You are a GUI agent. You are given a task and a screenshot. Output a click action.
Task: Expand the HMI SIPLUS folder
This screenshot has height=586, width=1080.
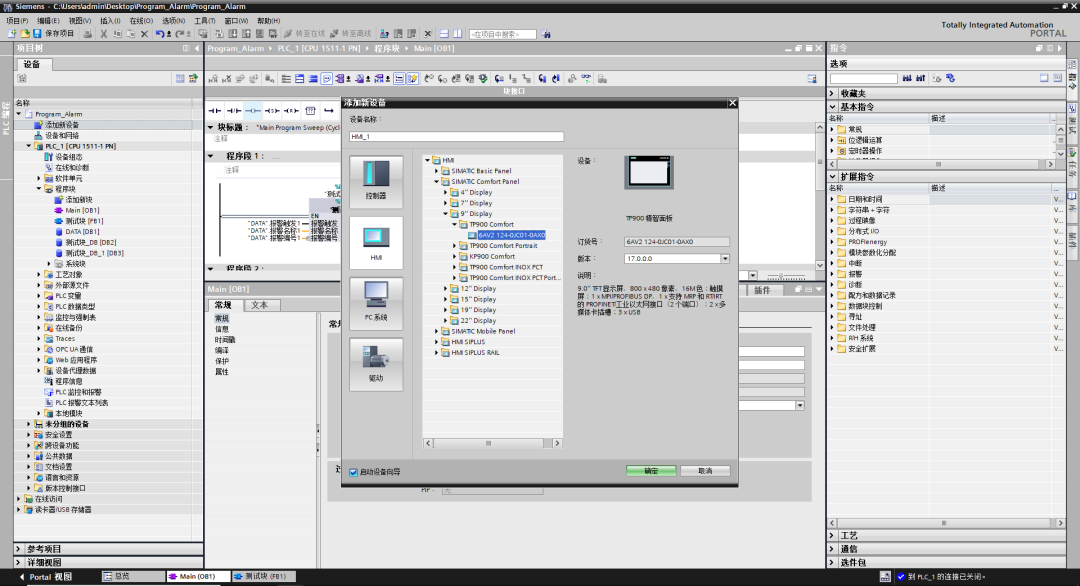click(437, 342)
